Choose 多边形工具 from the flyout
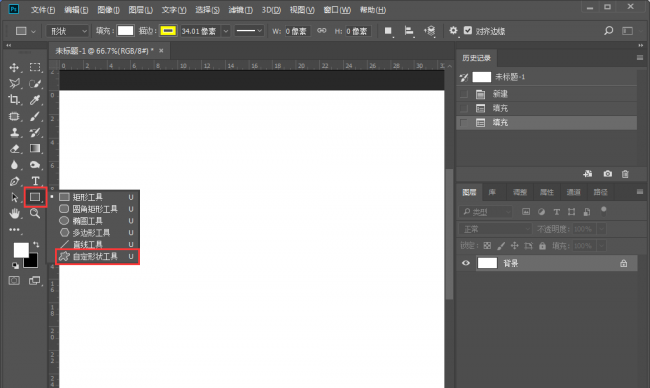The image size is (650, 388). tap(97, 233)
